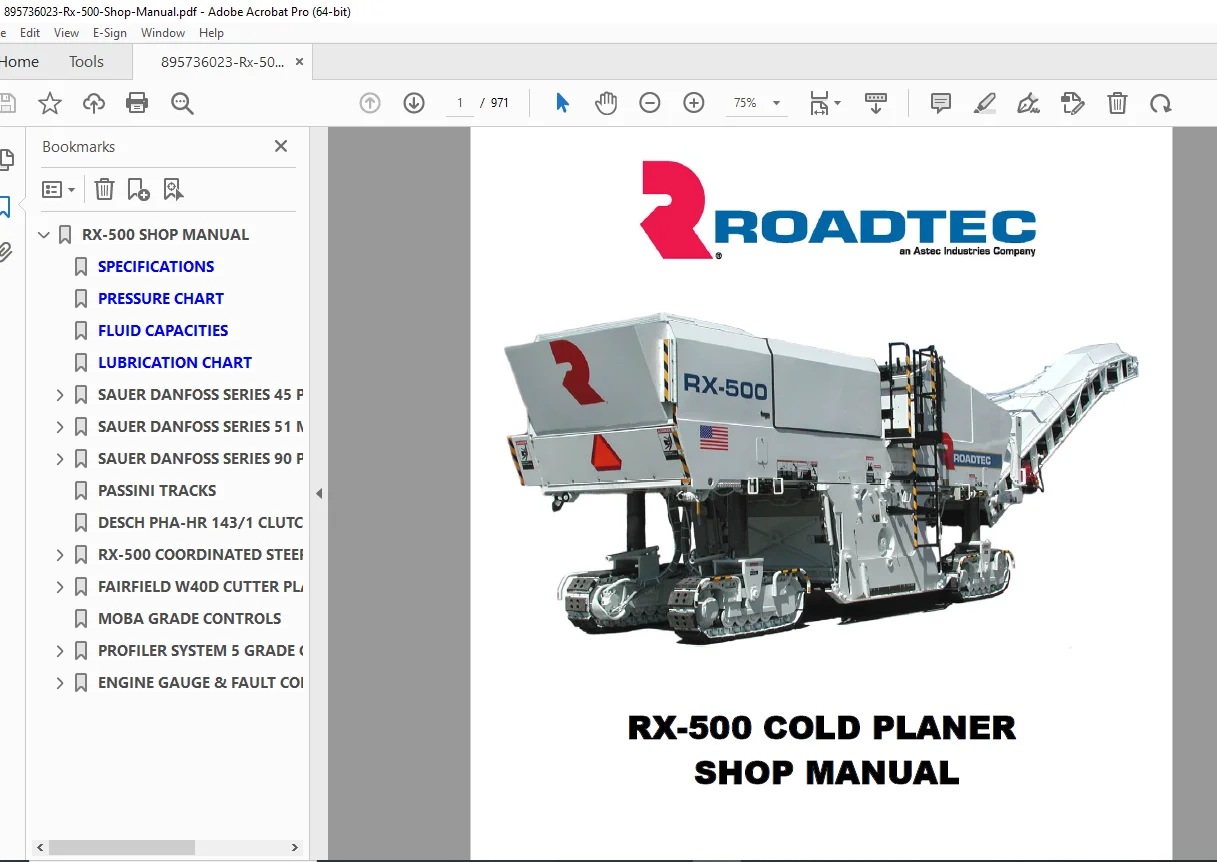Zoom in with plus icon
The height and width of the screenshot is (862, 1217).
694,103
